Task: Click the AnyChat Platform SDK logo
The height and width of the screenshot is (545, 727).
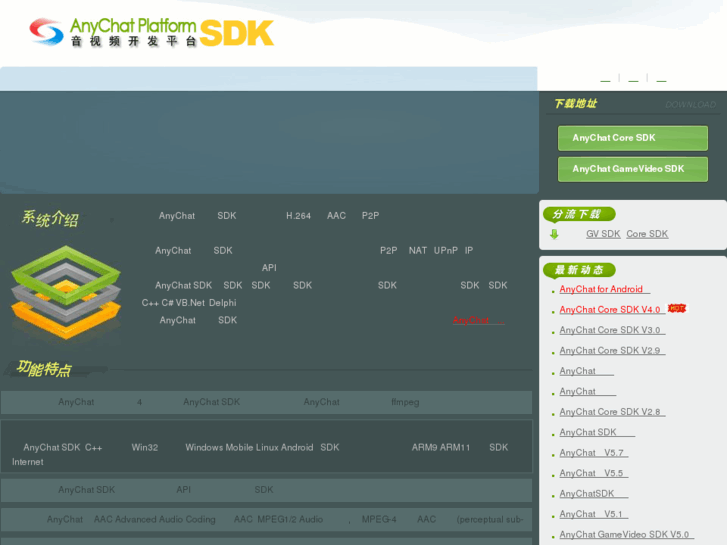Action: (152, 32)
